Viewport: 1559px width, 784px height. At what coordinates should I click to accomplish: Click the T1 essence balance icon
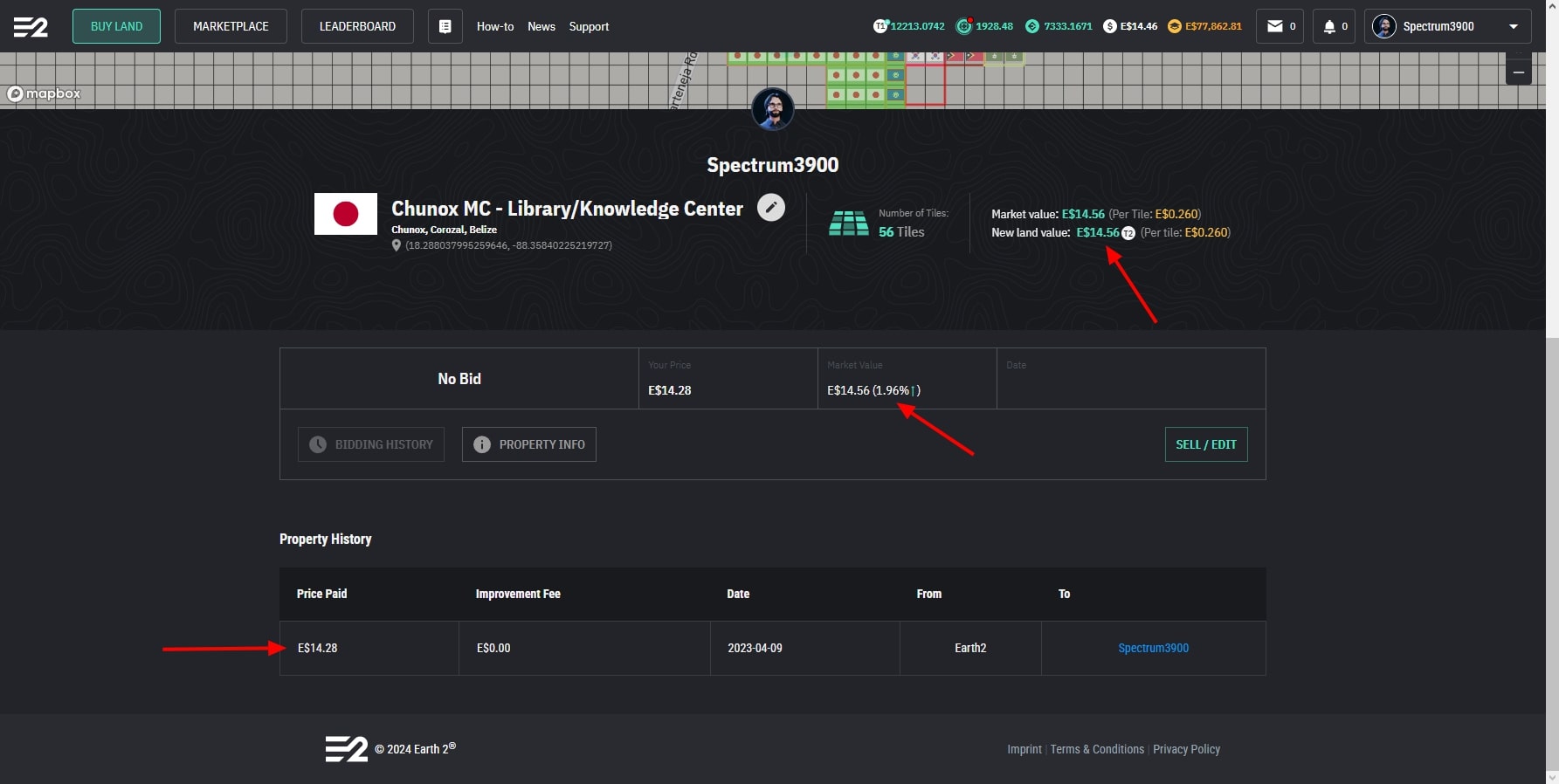[880, 26]
